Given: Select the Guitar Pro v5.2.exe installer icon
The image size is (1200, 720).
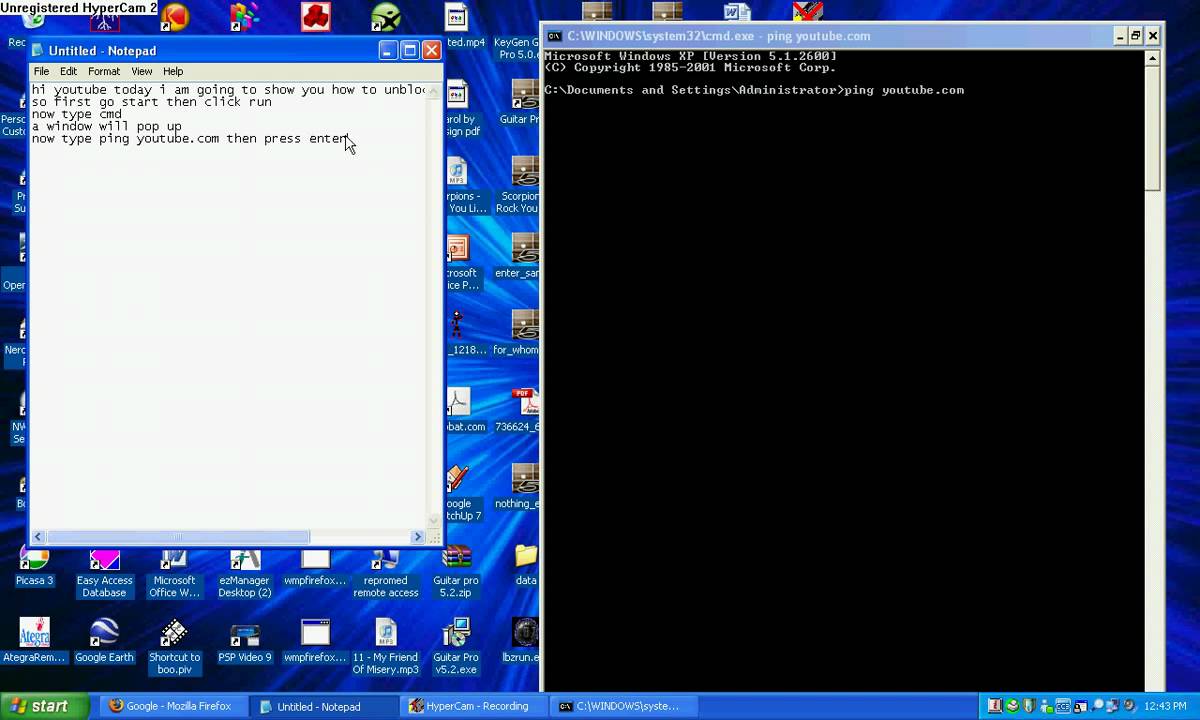Looking at the screenshot, I should tap(456, 647).
